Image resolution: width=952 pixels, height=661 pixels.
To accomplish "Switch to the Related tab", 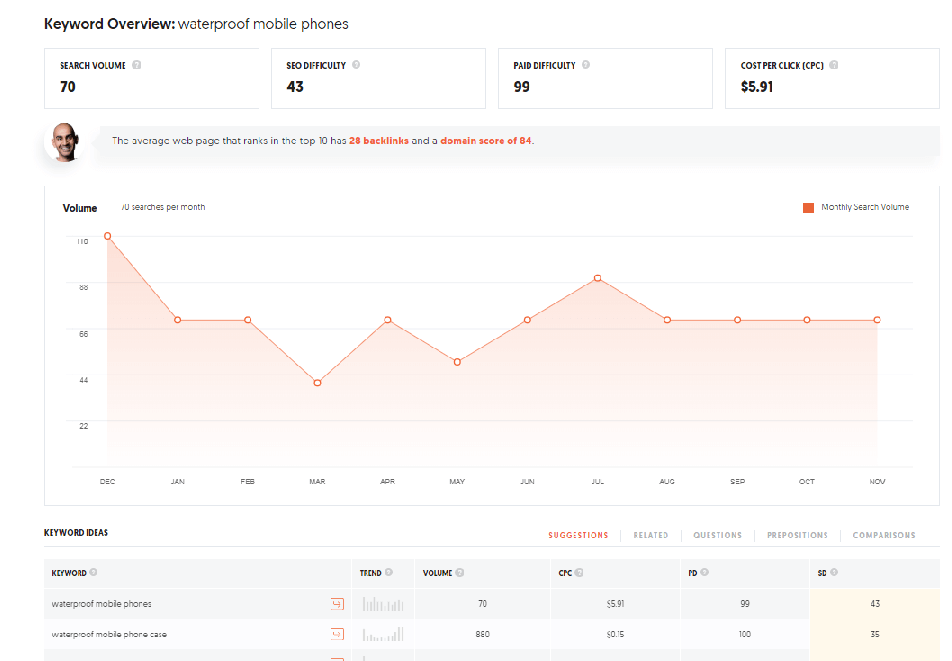I will [x=651, y=535].
